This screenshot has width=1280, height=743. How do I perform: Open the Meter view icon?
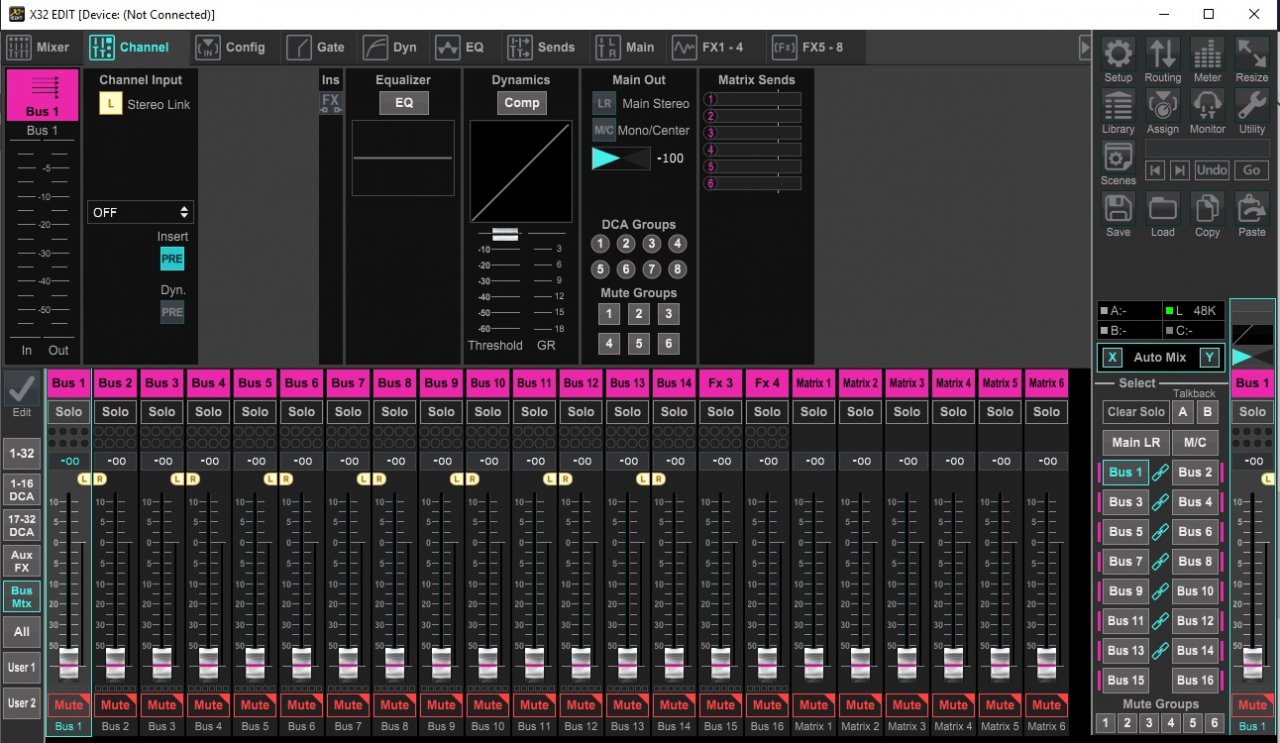pos(1207,53)
